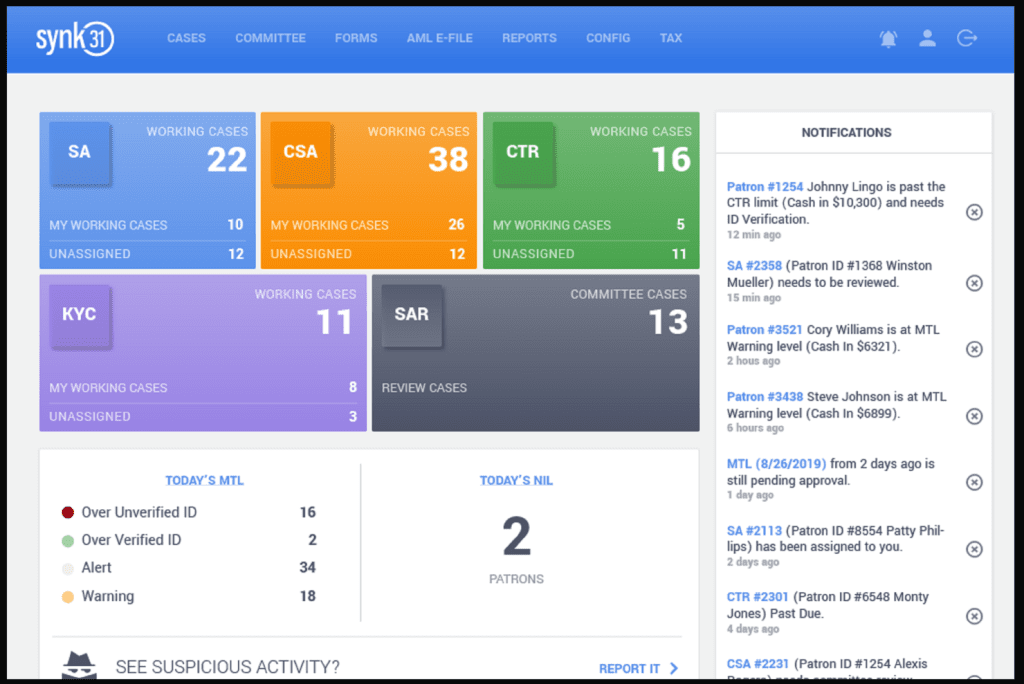Screen dimensions: 1024x684
Task: Select CSA MY WORKING CASES row
Action: 368,225
